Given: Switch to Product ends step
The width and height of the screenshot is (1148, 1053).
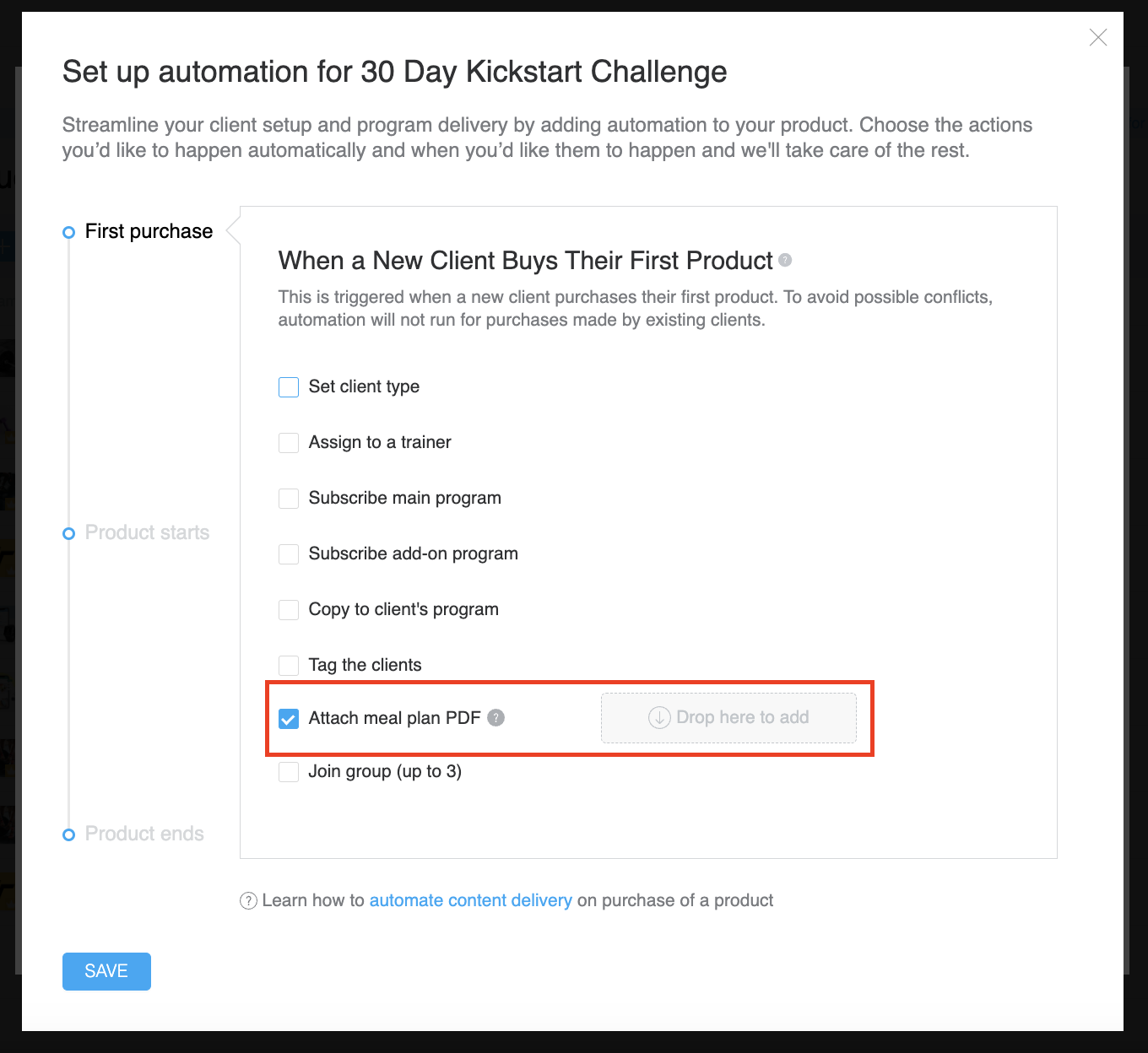Looking at the screenshot, I should click(144, 834).
